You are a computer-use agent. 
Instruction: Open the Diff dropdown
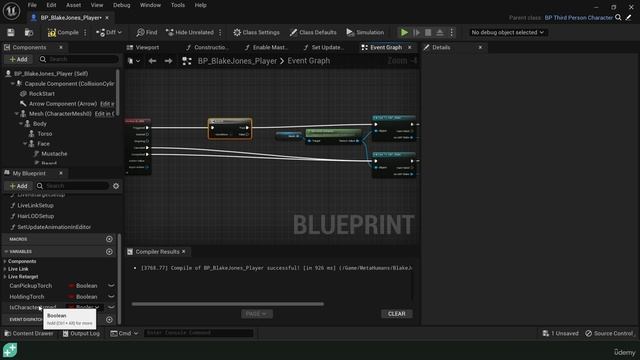(x=109, y=32)
